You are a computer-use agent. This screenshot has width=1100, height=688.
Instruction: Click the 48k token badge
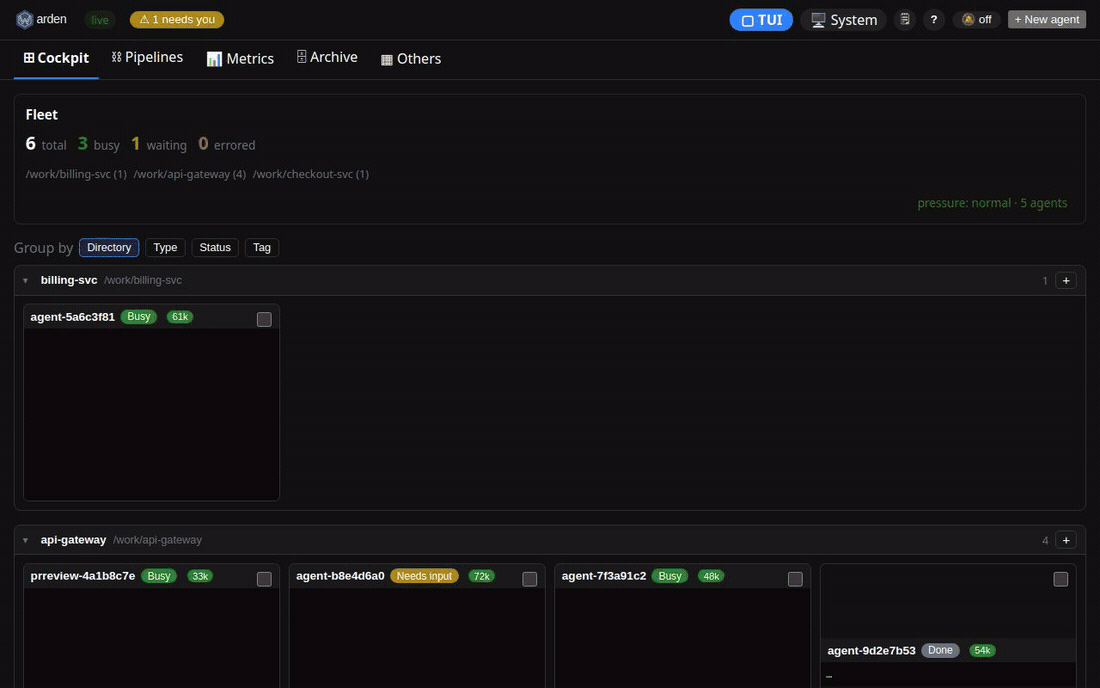(711, 576)
